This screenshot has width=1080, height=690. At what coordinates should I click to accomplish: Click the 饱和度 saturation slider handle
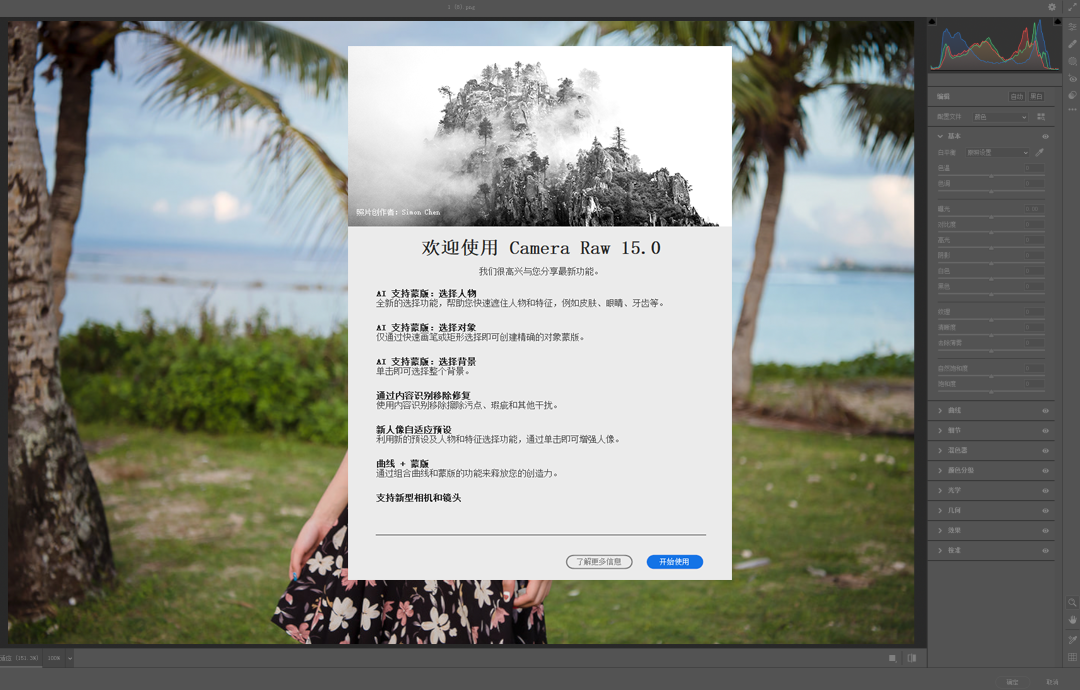992,391
